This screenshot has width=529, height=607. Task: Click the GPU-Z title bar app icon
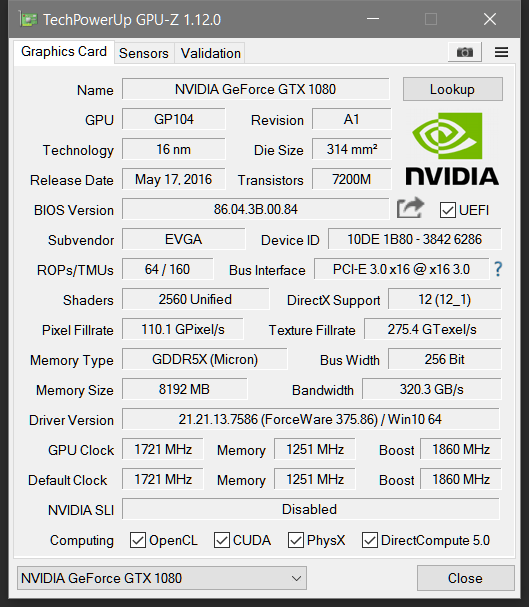click(28, 19)
